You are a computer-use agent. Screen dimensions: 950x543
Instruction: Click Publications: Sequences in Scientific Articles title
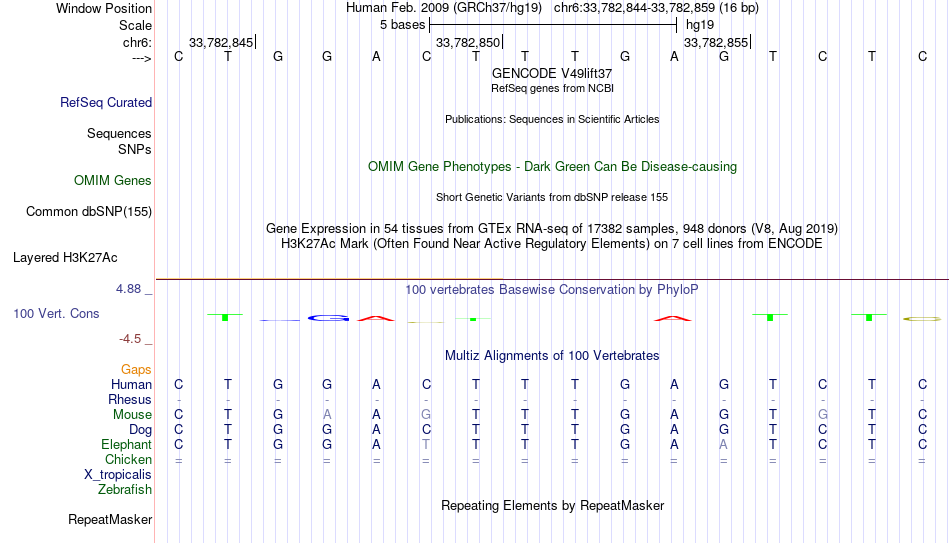(552, 119)
